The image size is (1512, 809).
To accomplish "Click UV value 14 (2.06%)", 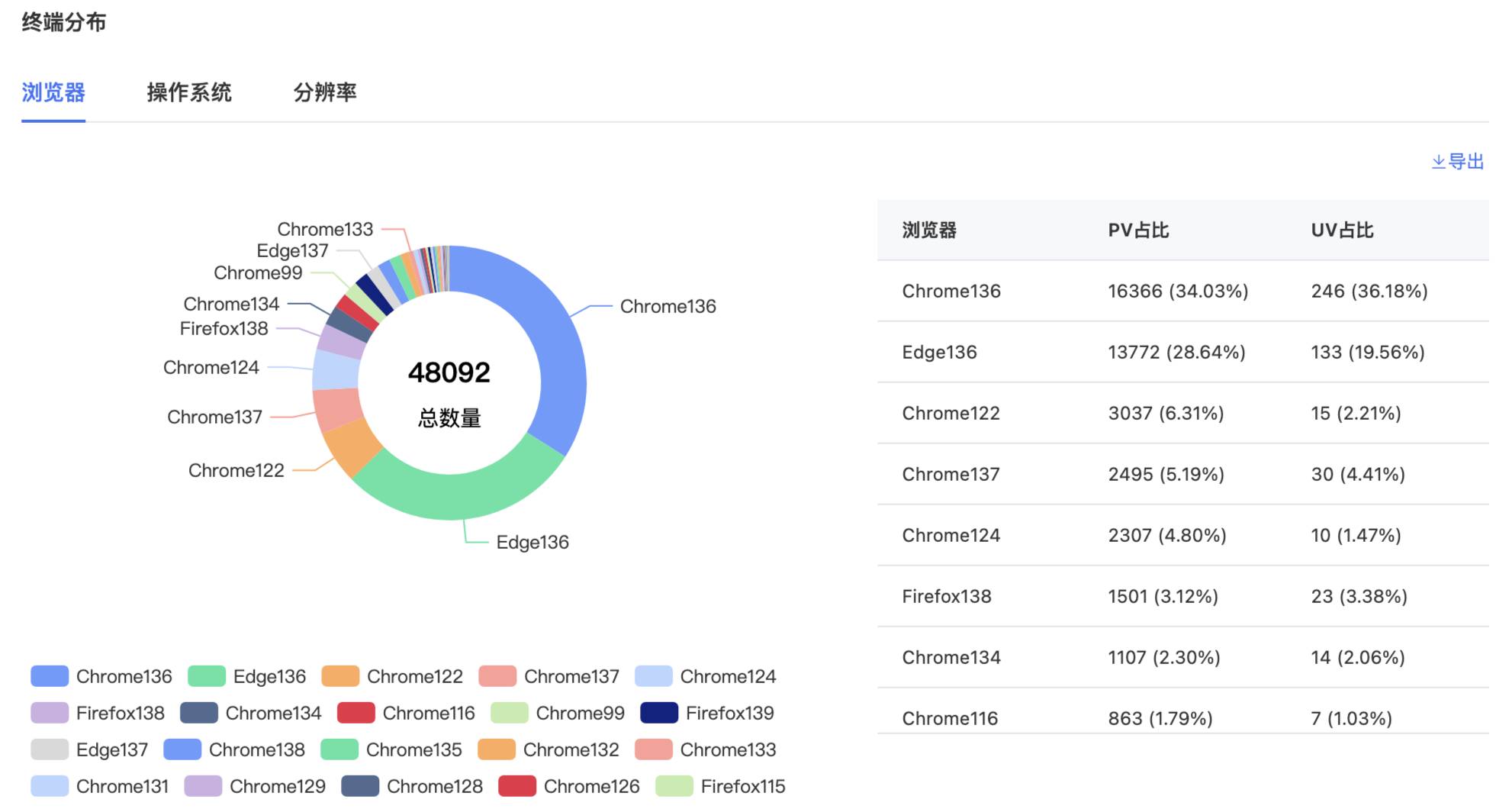I will 1358,657.
